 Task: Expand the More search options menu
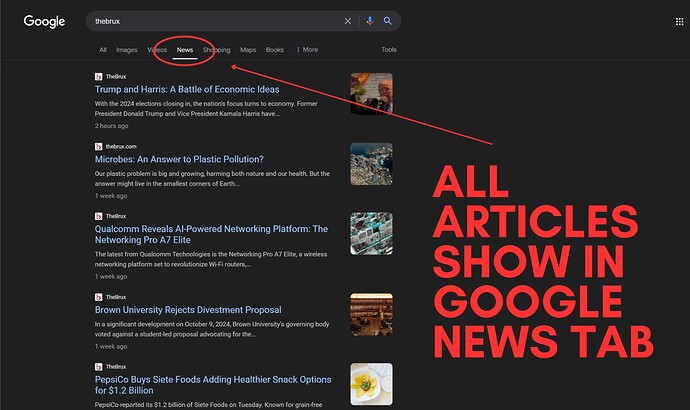click(x=307, y=50)
